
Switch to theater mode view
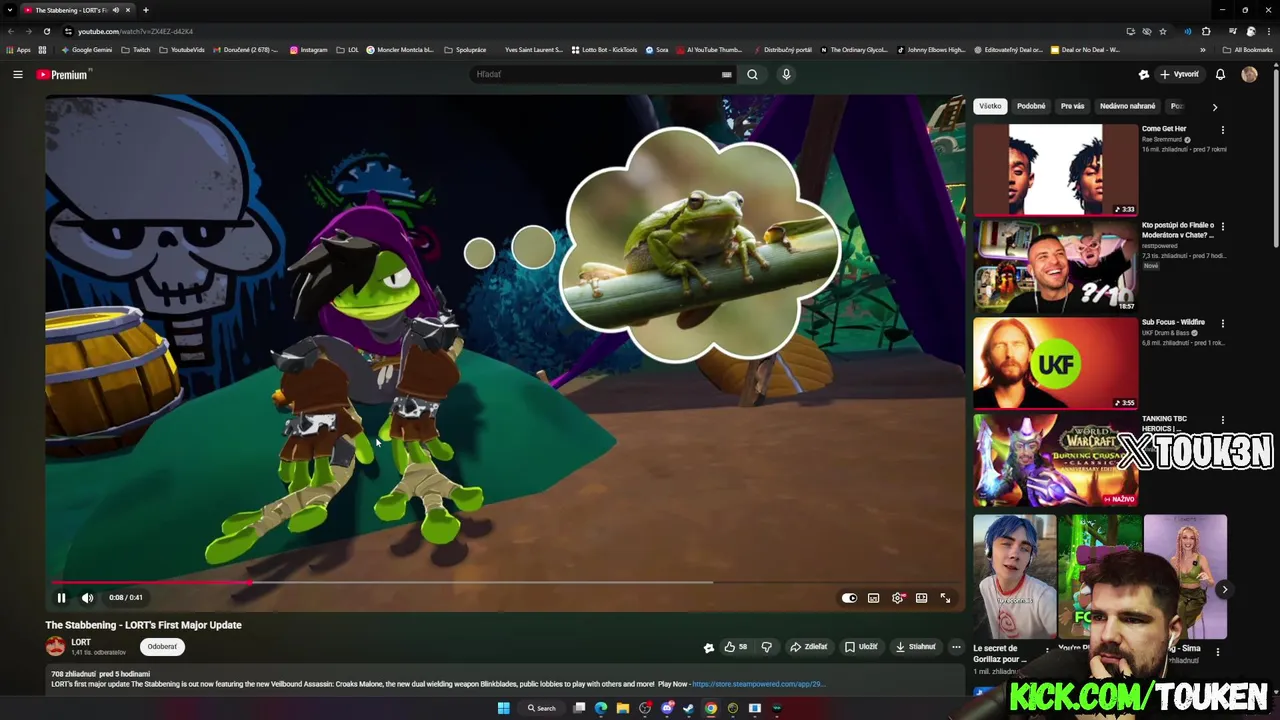(921, 598)
